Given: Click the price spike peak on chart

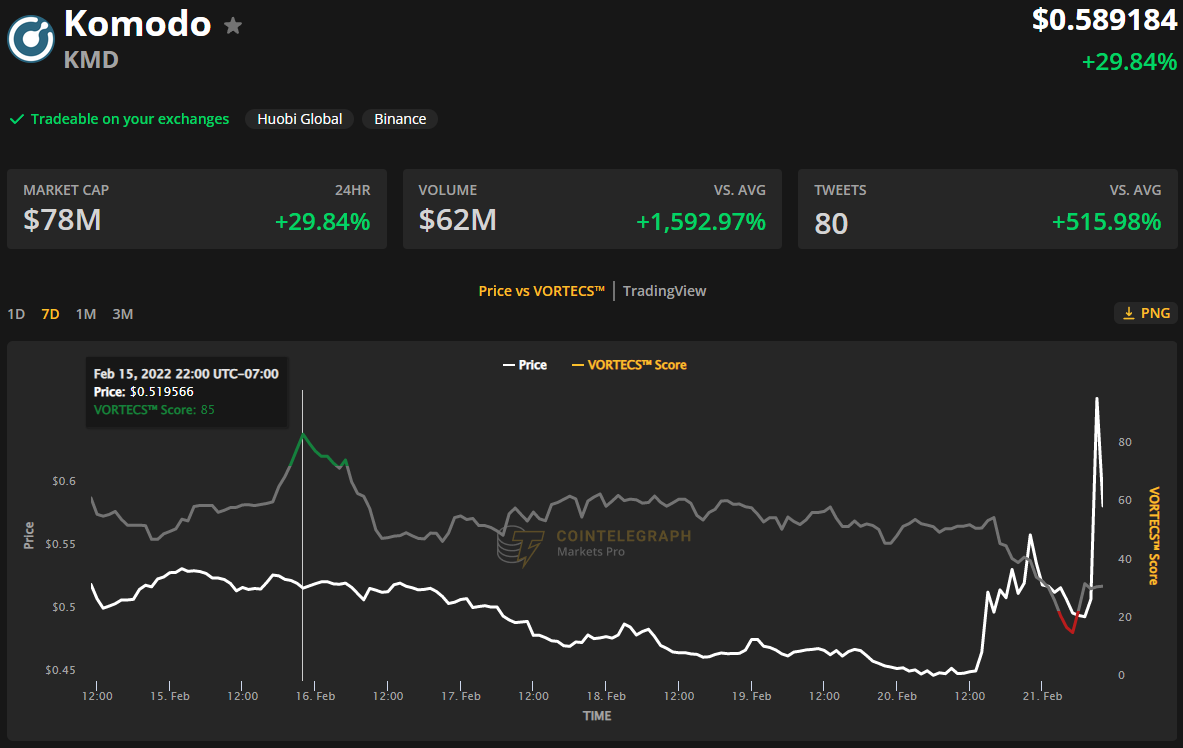Looking at the screenshot, I should [x=1097, y=398].
